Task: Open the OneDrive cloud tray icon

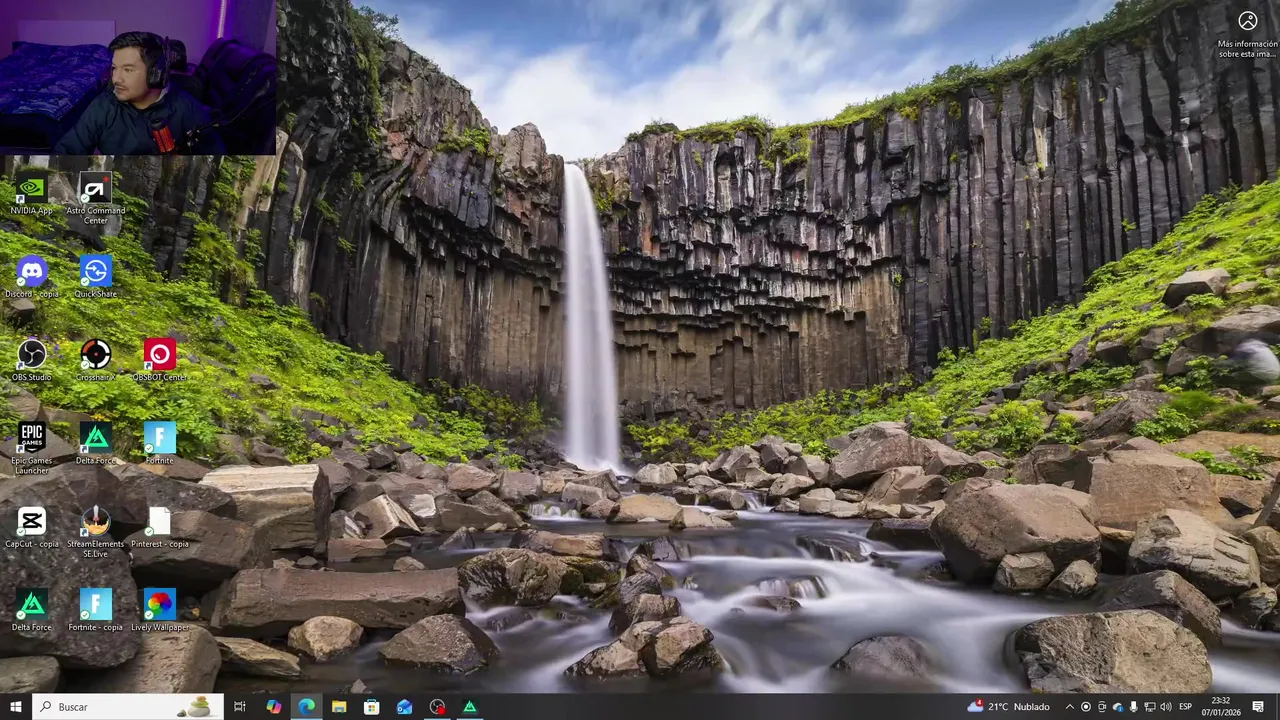Action: (1118, 707)
